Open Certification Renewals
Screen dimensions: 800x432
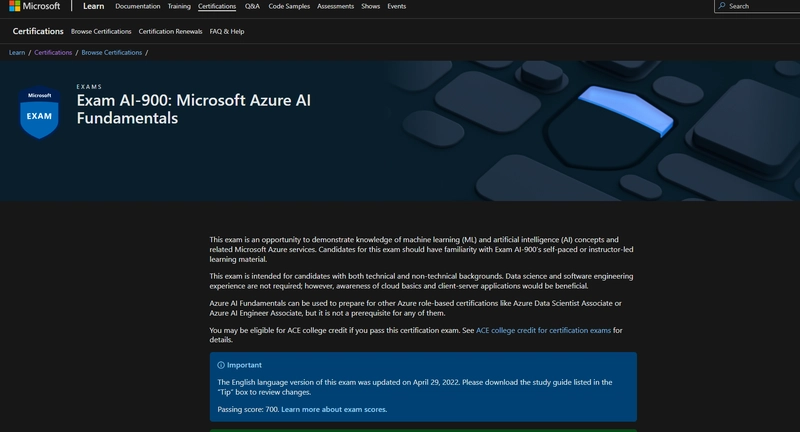[170, 31]
